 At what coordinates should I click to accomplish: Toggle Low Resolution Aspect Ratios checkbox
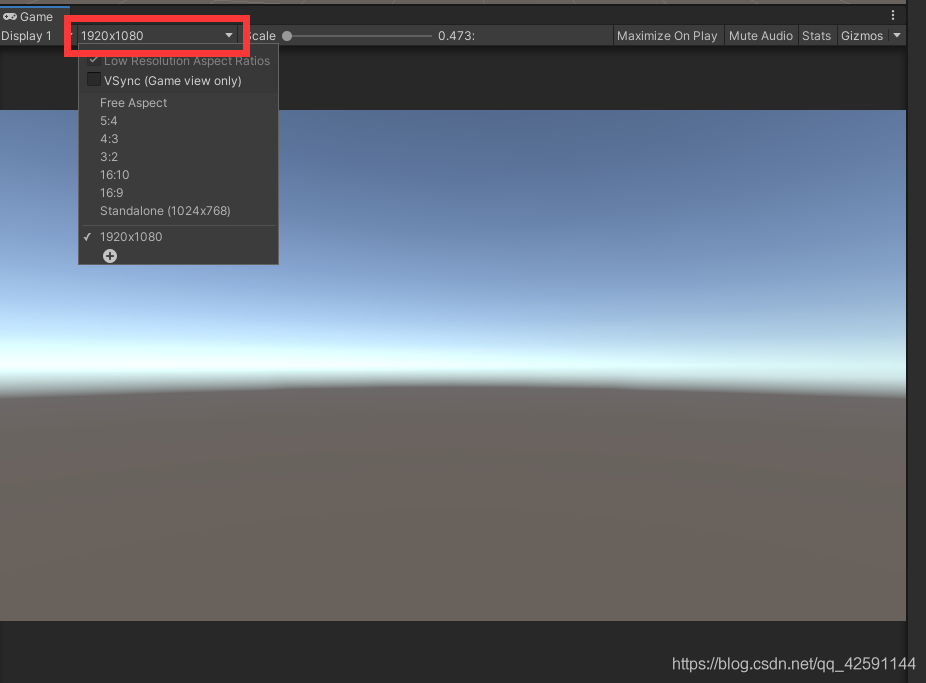pyautogui.click(x=93, y=60)
